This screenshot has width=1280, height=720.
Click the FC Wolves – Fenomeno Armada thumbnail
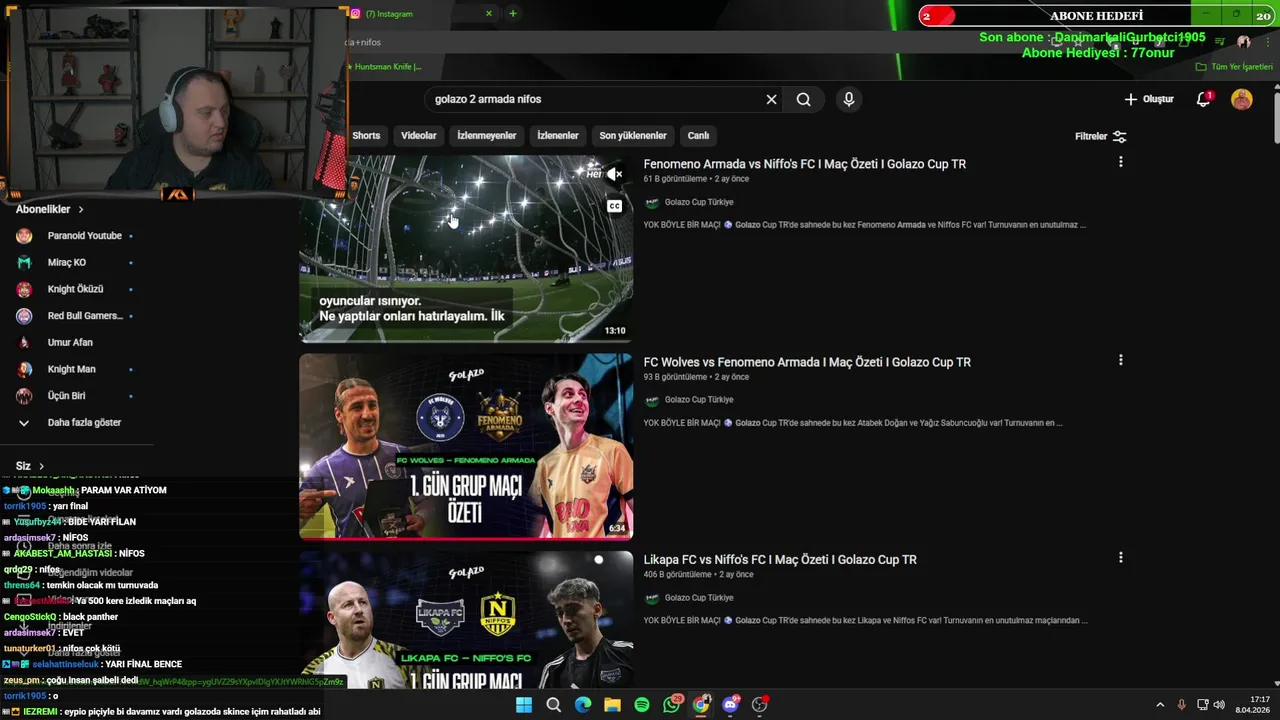pyautogui.click(x=466, y=446)
